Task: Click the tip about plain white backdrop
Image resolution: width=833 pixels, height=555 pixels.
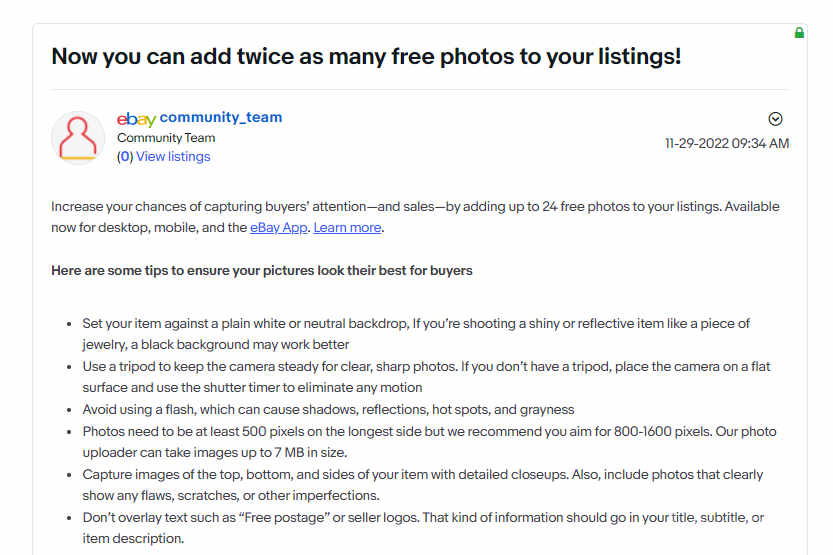Action: click(x=416, y=334)
